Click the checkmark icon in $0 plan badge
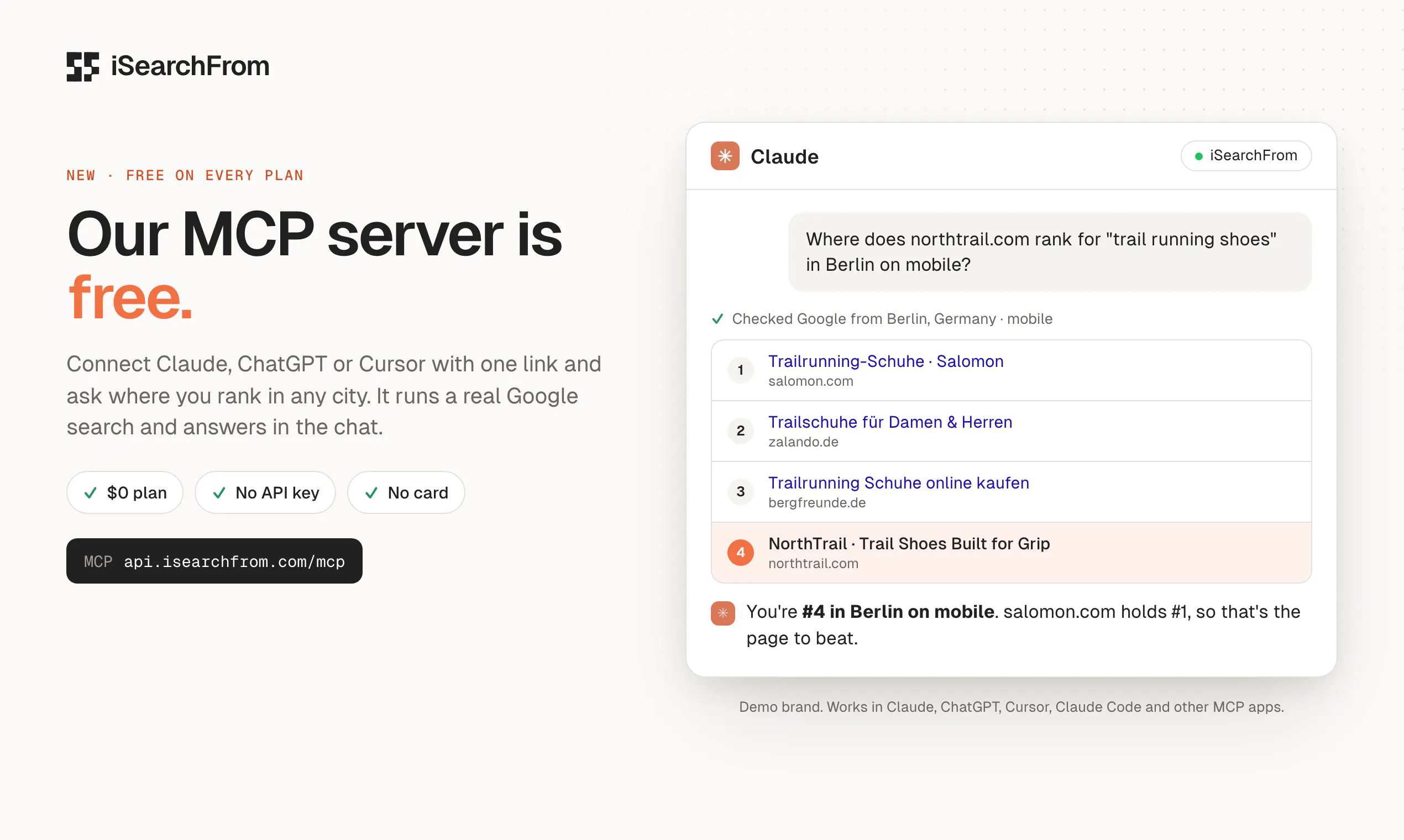Viewport: 1404px width, 840px height. pyautogui.click(x=90, y=493)
